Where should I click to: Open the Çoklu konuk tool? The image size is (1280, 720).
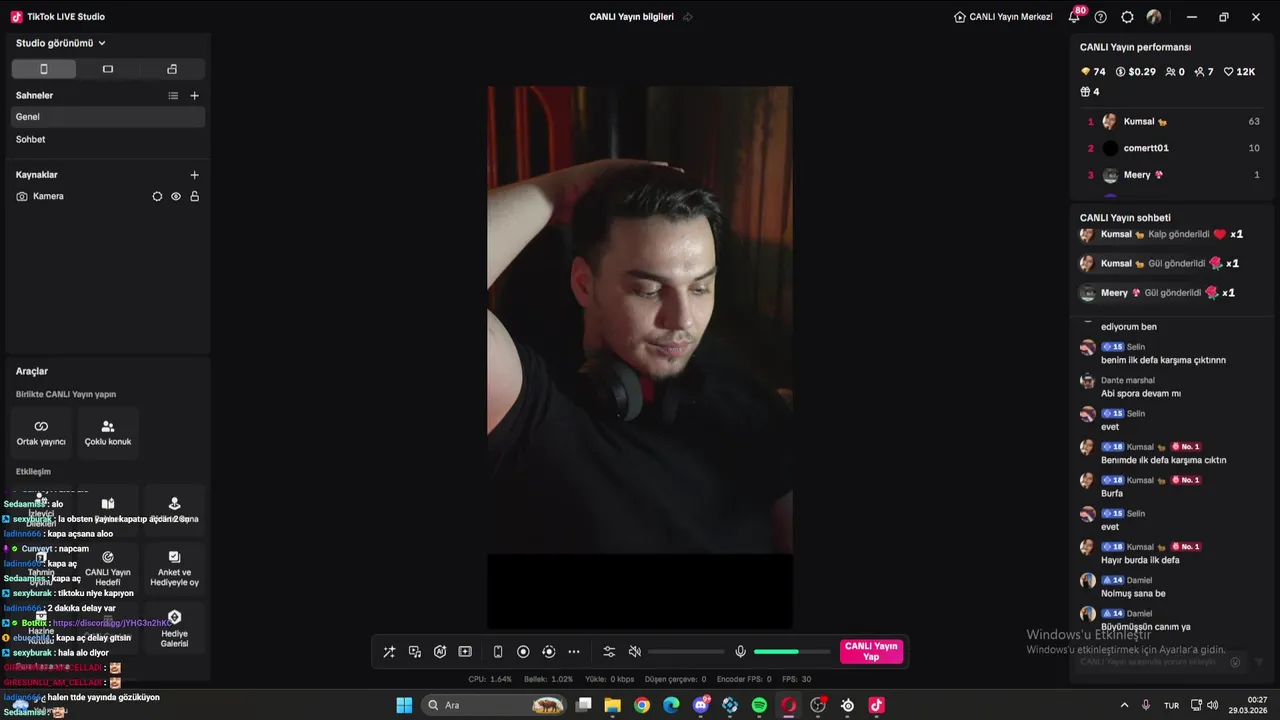point(108,433)
